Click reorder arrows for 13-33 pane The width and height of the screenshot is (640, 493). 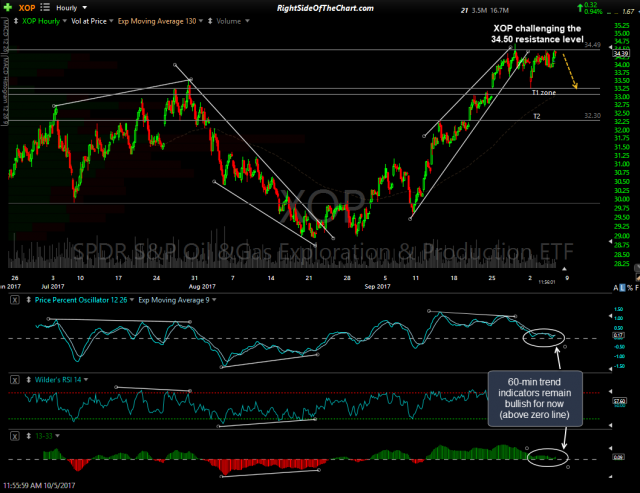[x=29, y=436]
